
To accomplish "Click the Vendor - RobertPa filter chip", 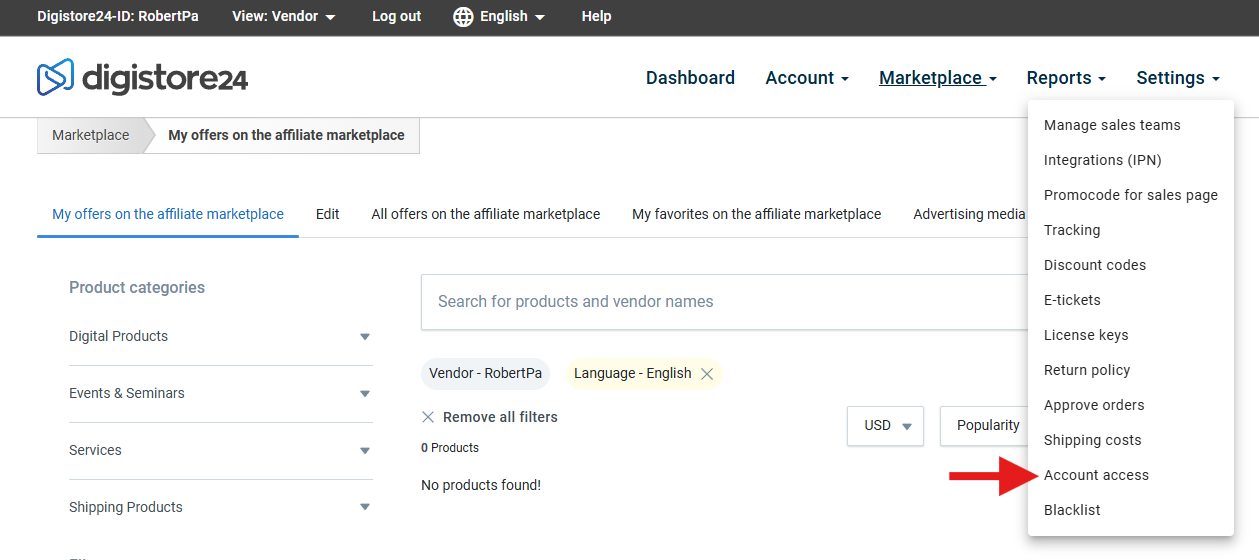I will click(485, 374).
